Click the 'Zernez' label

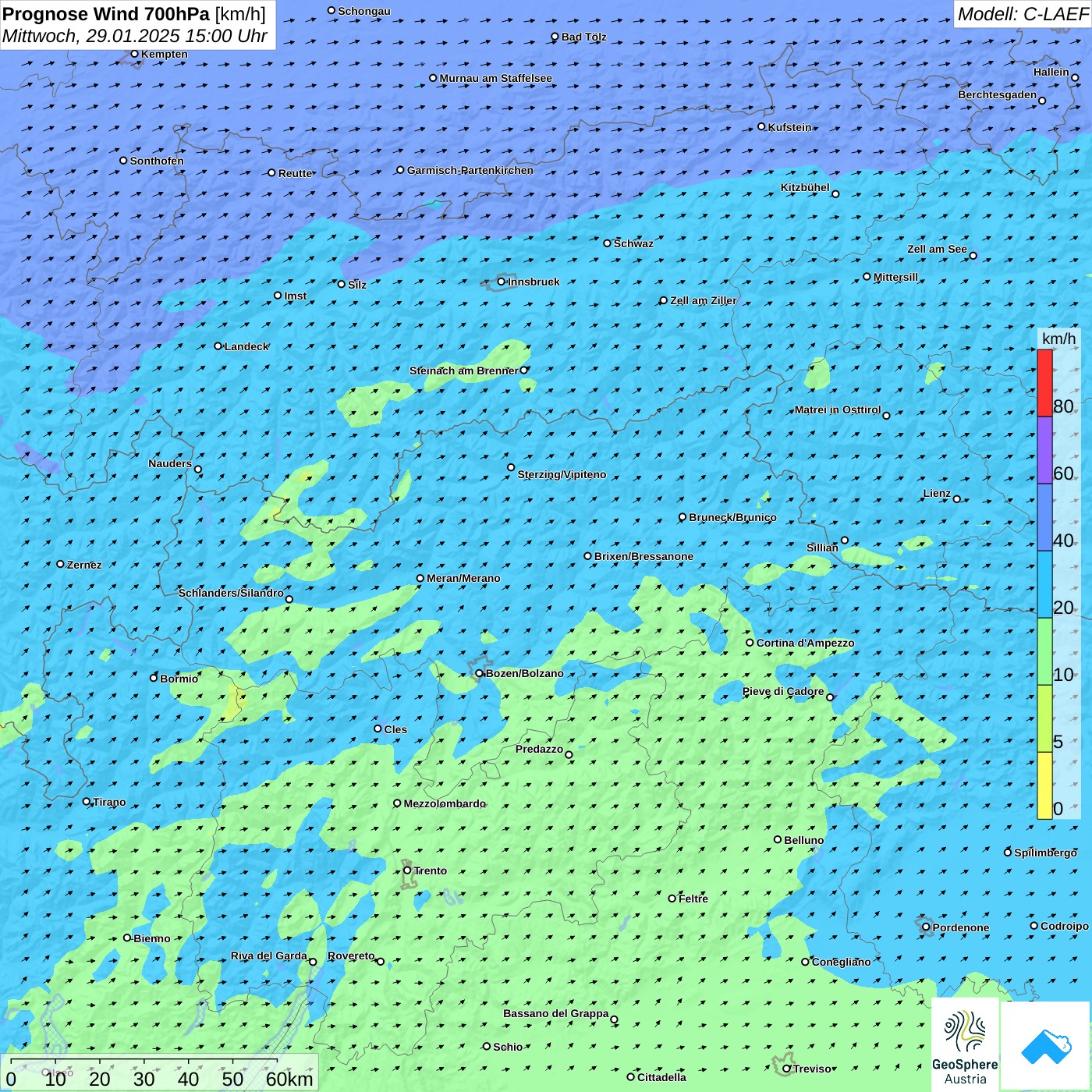(x=84, y=565)
